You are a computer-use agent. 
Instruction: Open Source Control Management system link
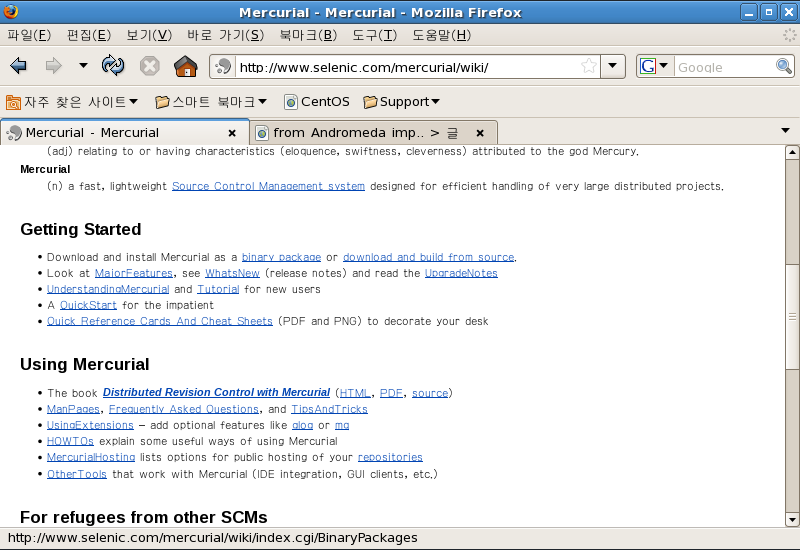tap(268, 186)
